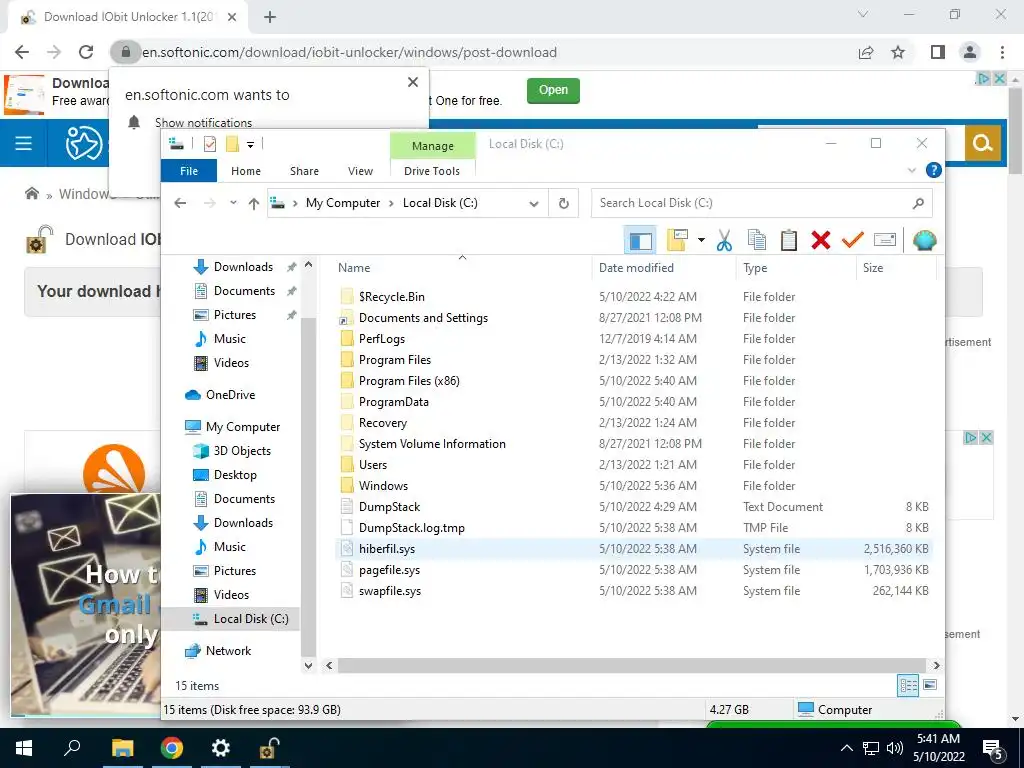Open the folder options toolbar icon
The width and height of the screenshot is (1024, 768).
(677, 240)
